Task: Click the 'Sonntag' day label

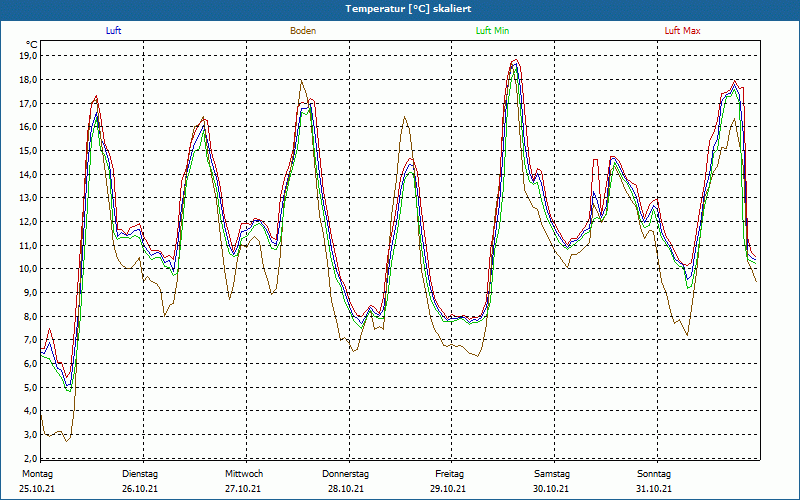Action: coord(654,474)
